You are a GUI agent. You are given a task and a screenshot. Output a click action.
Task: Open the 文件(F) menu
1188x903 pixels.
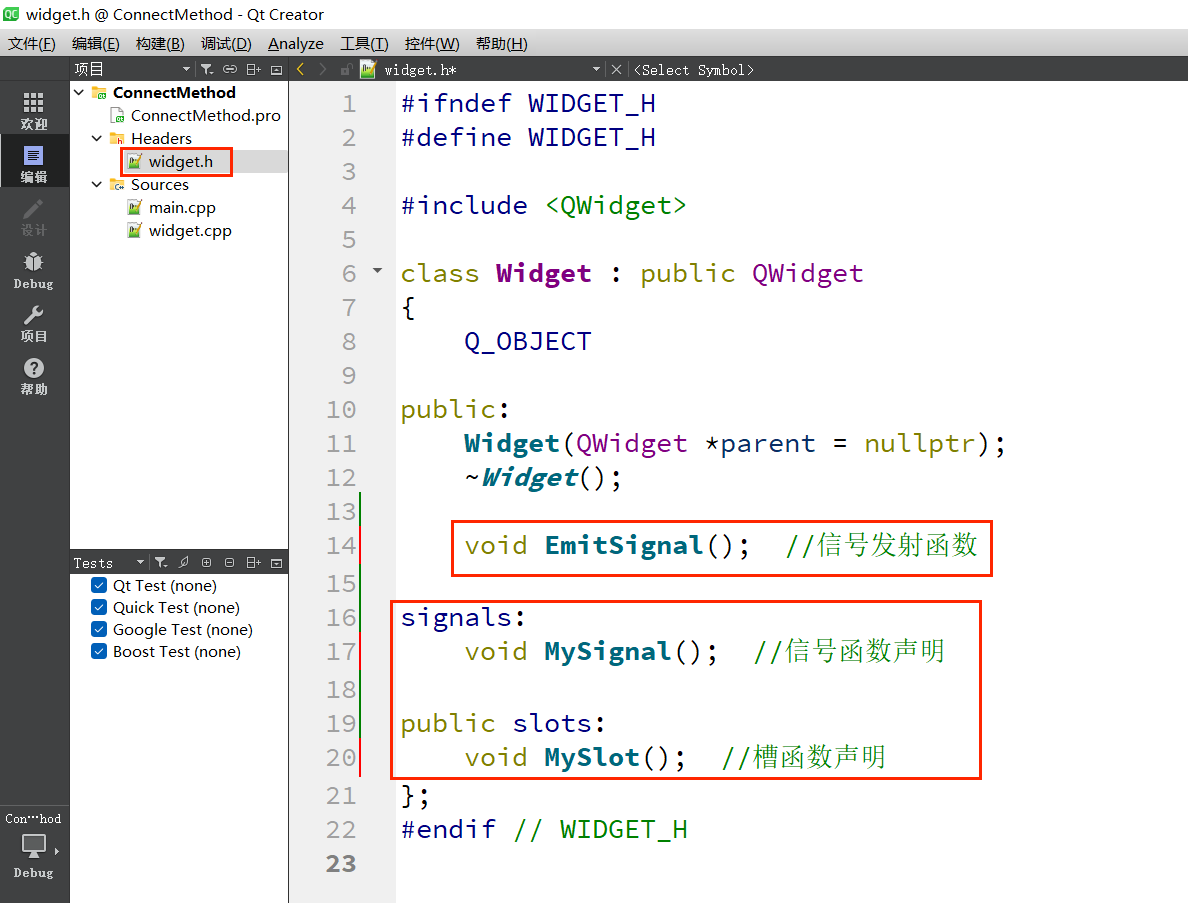(x=32, y=43)
